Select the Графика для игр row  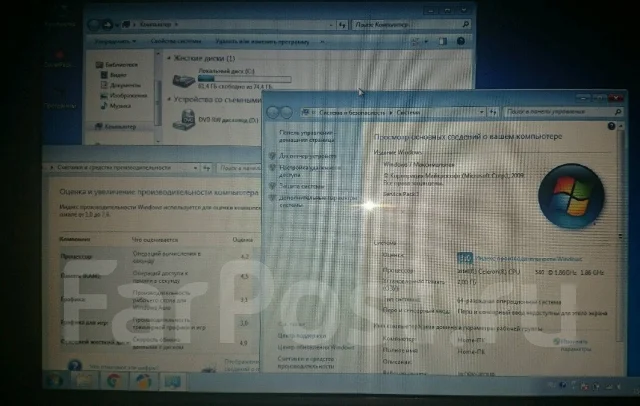[x=159, y=323]
